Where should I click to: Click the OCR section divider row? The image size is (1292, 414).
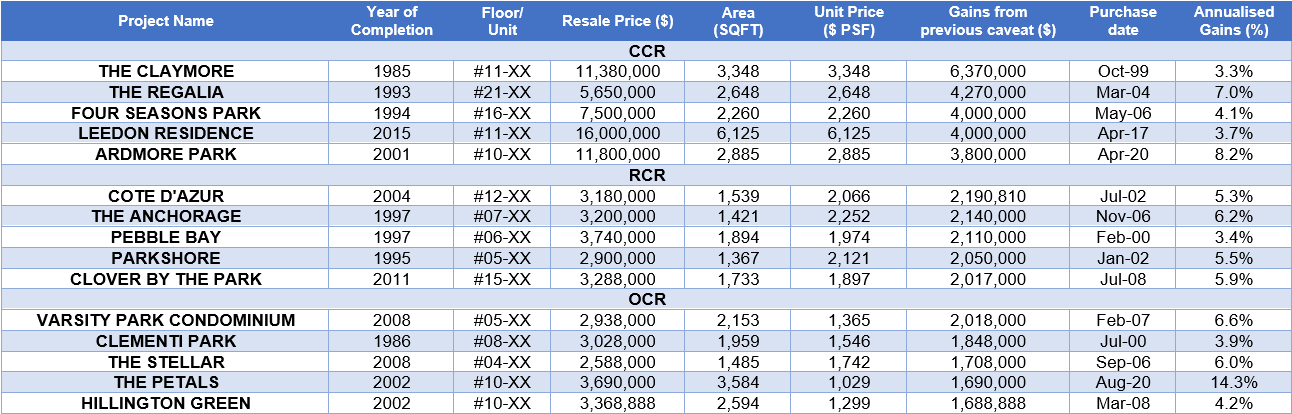[646, 299]
